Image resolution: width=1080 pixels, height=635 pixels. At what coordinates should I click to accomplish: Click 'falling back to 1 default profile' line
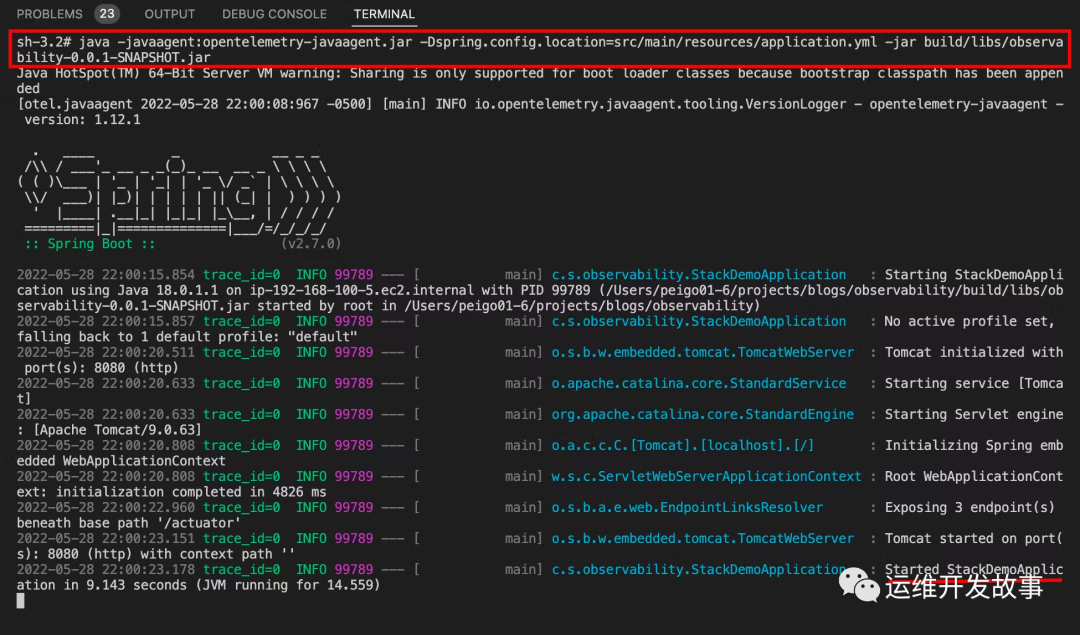coord(187,337)
